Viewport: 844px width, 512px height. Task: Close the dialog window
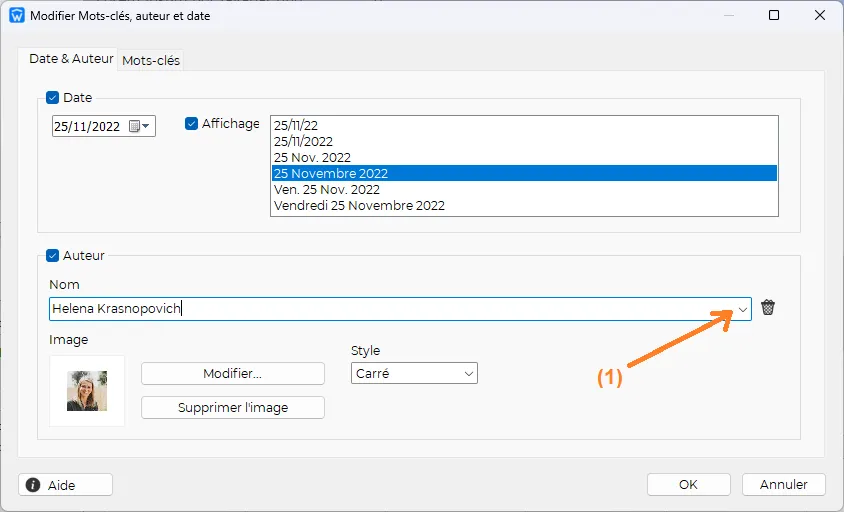(820, 15)
